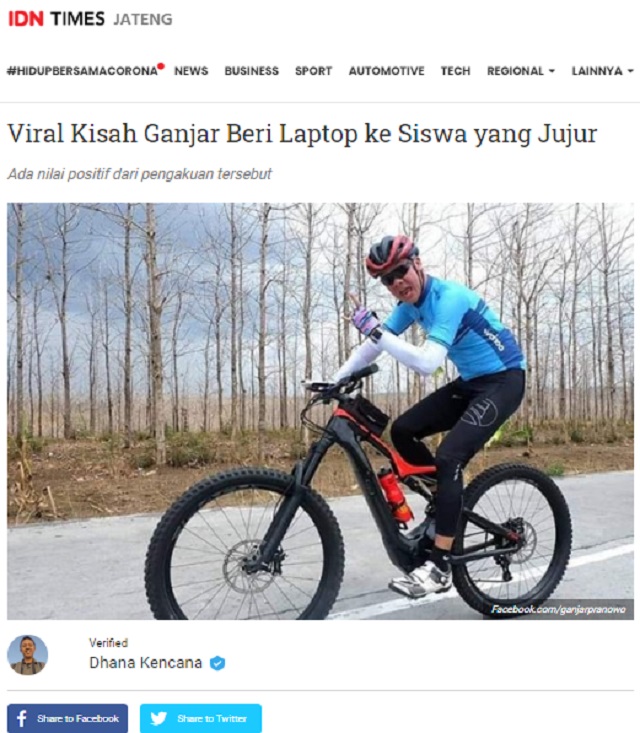Expand the Lainnya dropdown menu
Image resolution: width=640 pixels, height=733 pixels.
(x=603, y=71)
